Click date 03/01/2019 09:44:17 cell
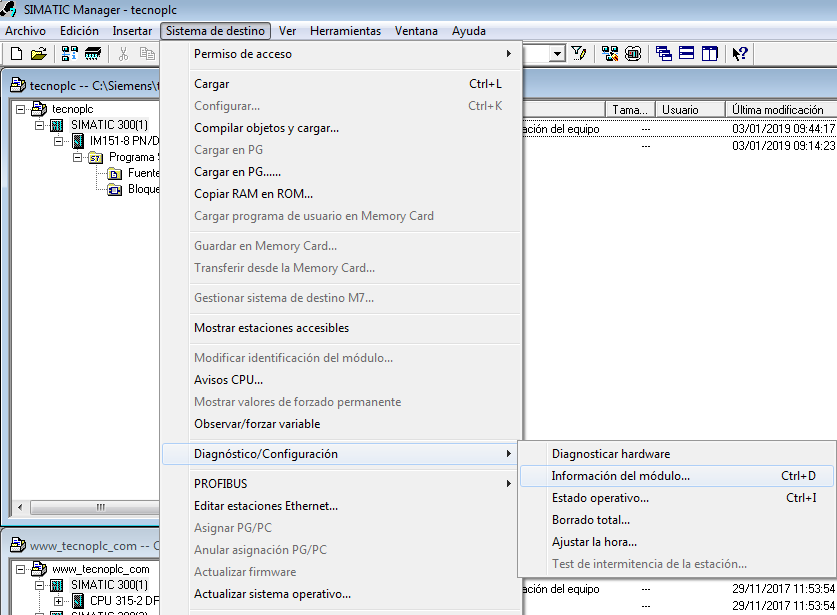 (783, 129)
